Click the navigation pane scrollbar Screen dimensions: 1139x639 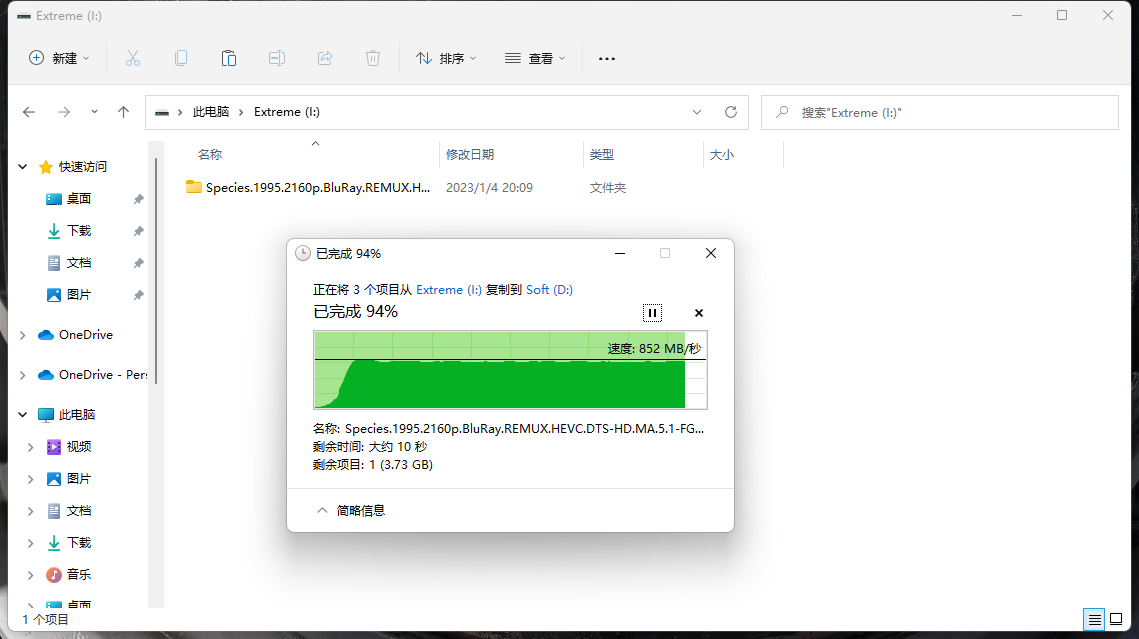point(156,269)
